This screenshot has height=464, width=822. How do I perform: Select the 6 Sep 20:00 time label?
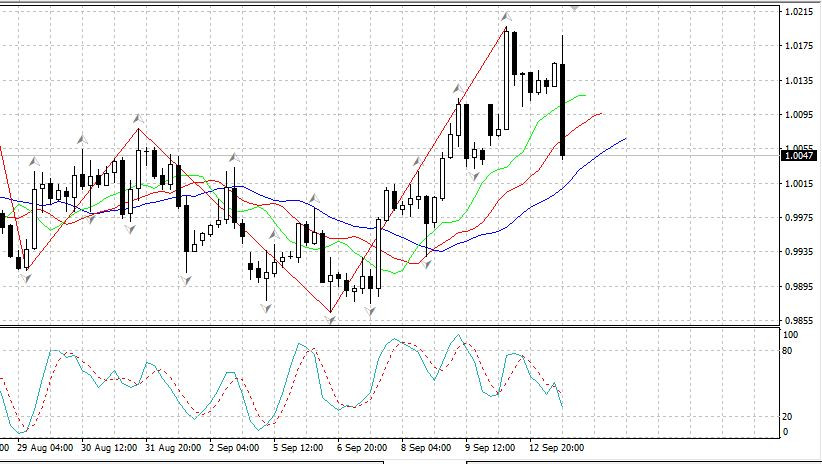pos(364,447)
